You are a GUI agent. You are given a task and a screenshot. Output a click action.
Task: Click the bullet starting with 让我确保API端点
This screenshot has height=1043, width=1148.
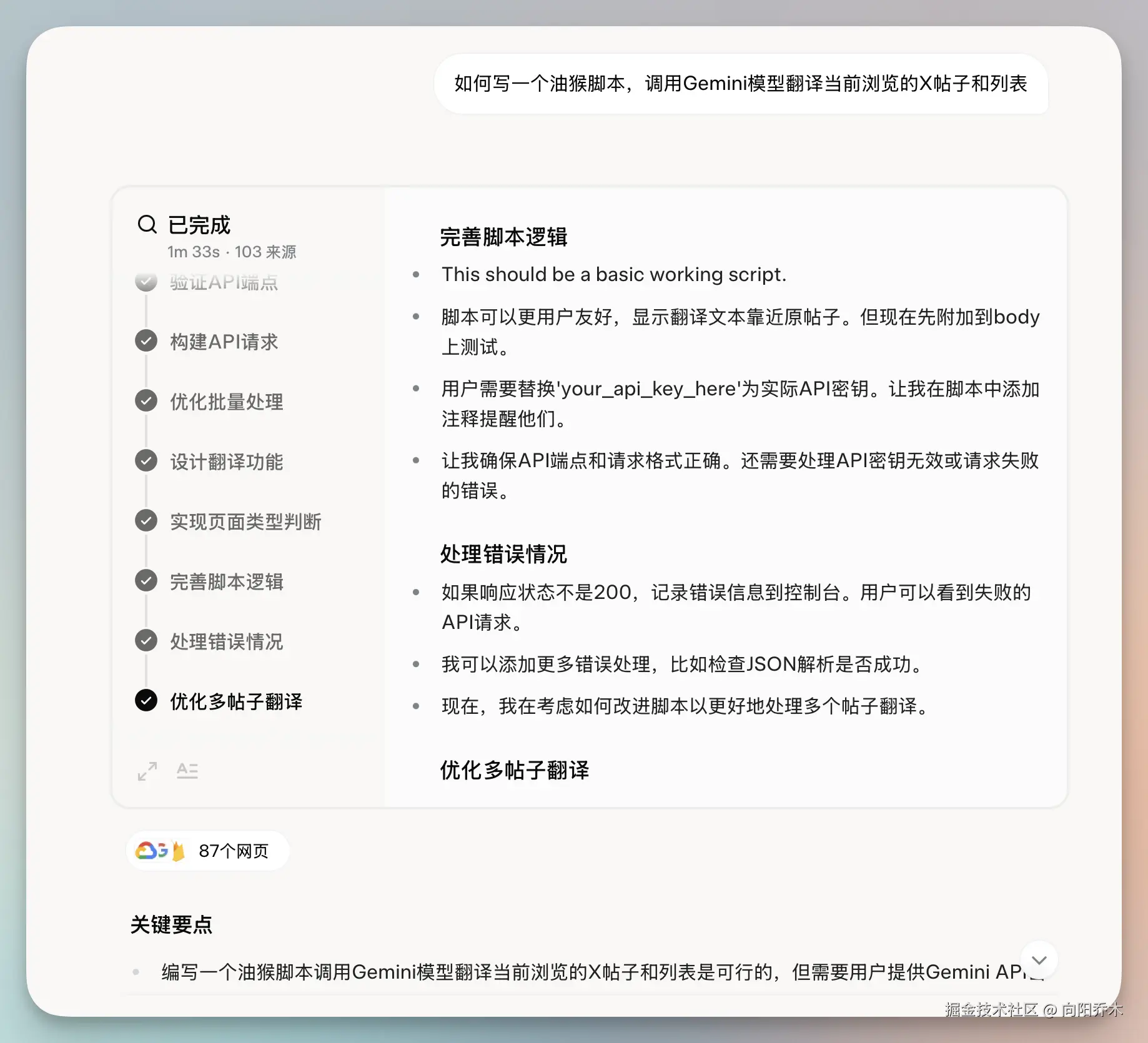point(741,475)
